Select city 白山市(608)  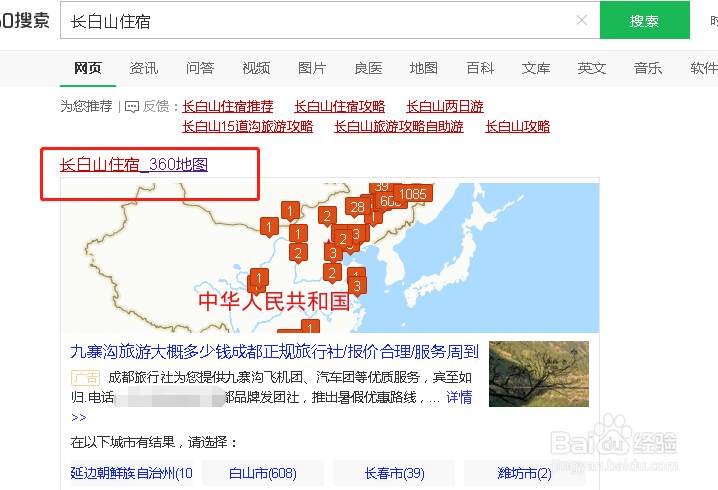pyautogui.click(x=263, y=473)
